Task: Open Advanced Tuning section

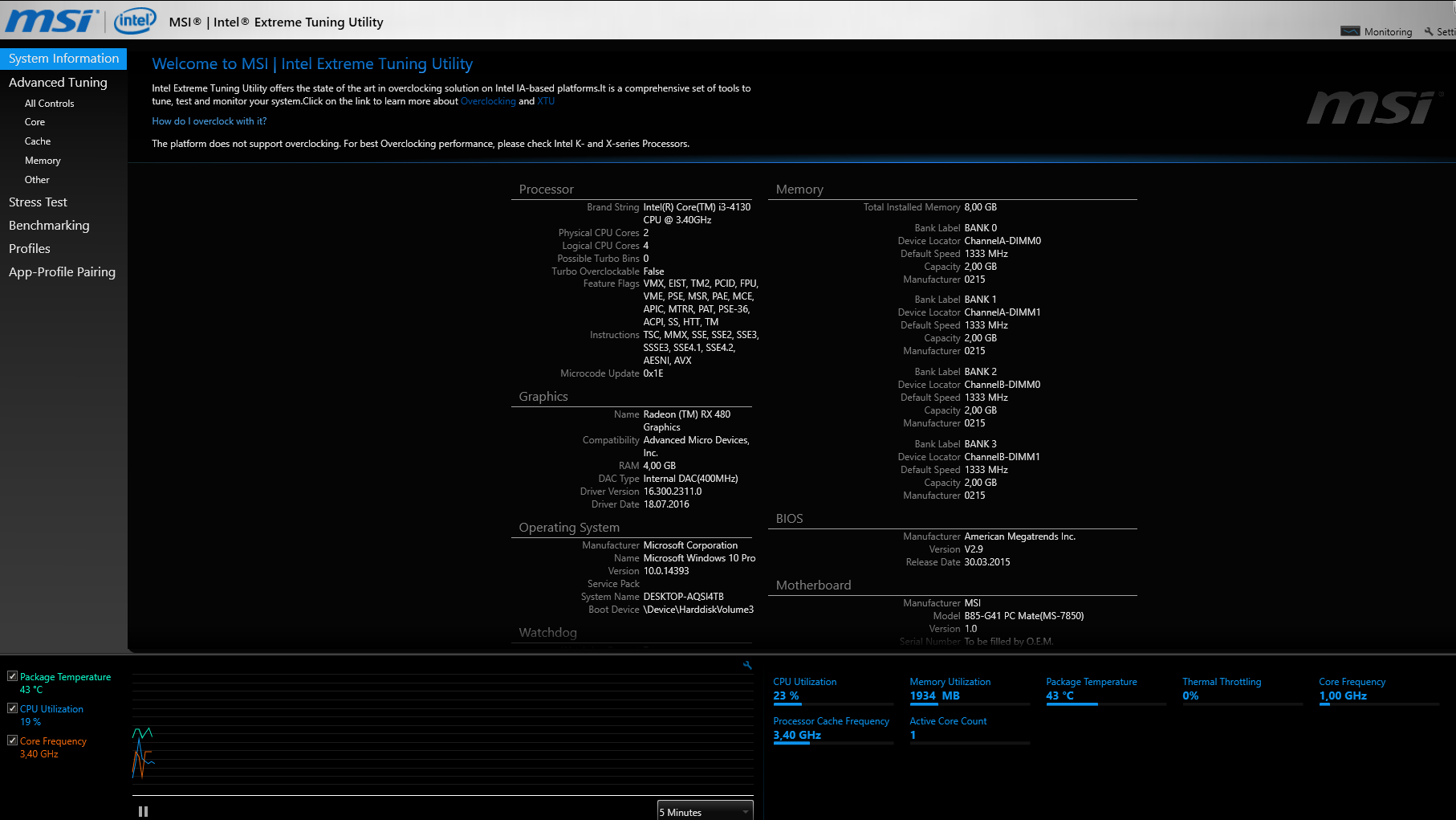Action: click(x=58, y=82)
